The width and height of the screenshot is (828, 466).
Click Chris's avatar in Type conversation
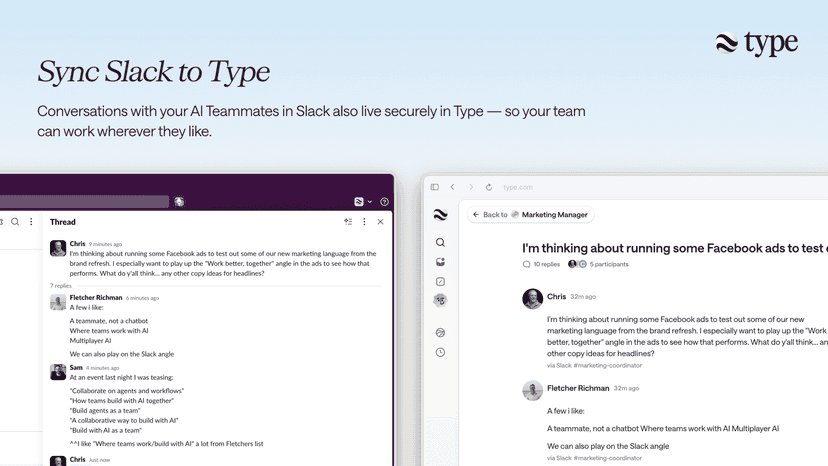[532, 299]
